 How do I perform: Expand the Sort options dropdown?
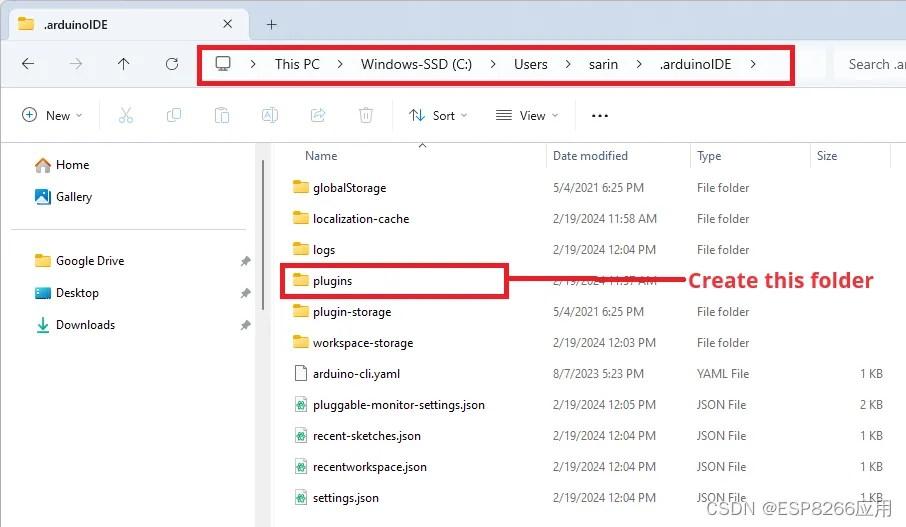[x=438, y=116]
